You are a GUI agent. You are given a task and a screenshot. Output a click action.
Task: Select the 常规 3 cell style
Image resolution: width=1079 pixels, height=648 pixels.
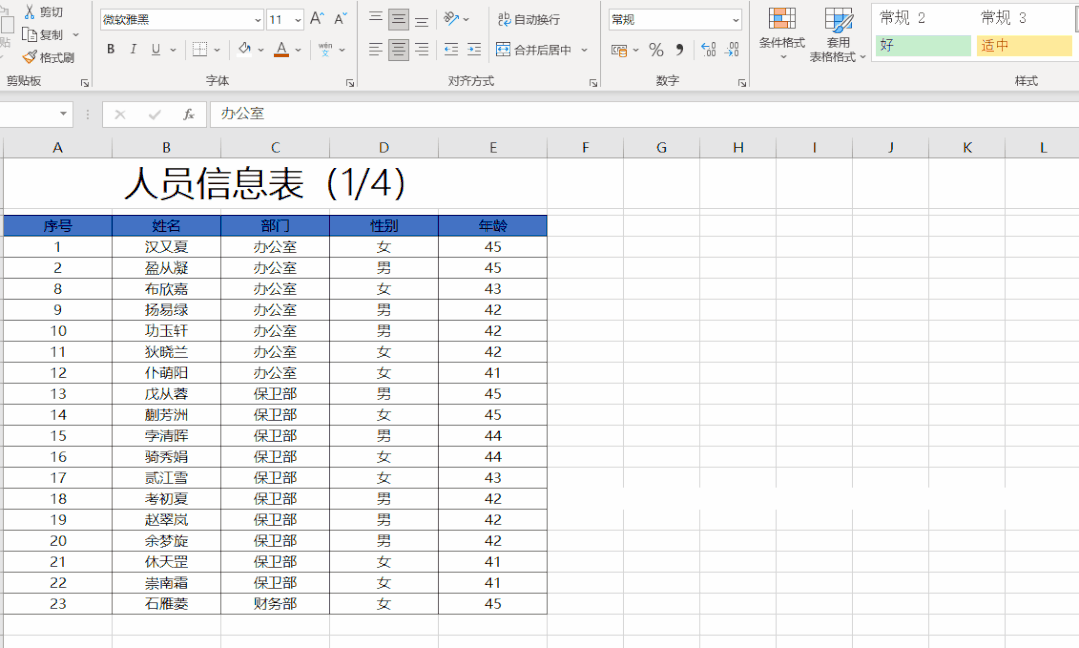pyautogui.click(x=1024, y=18)
